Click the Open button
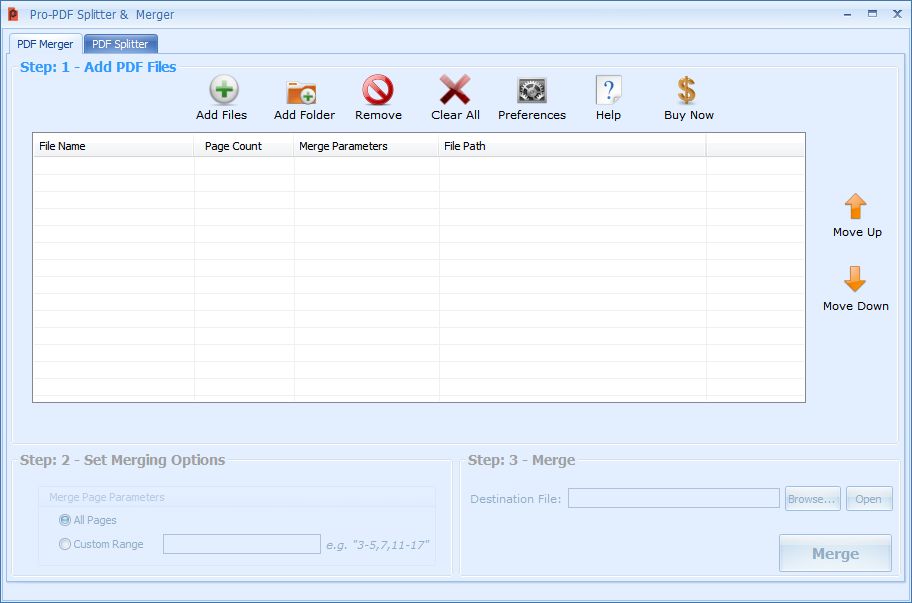 (x=869, y=499)
